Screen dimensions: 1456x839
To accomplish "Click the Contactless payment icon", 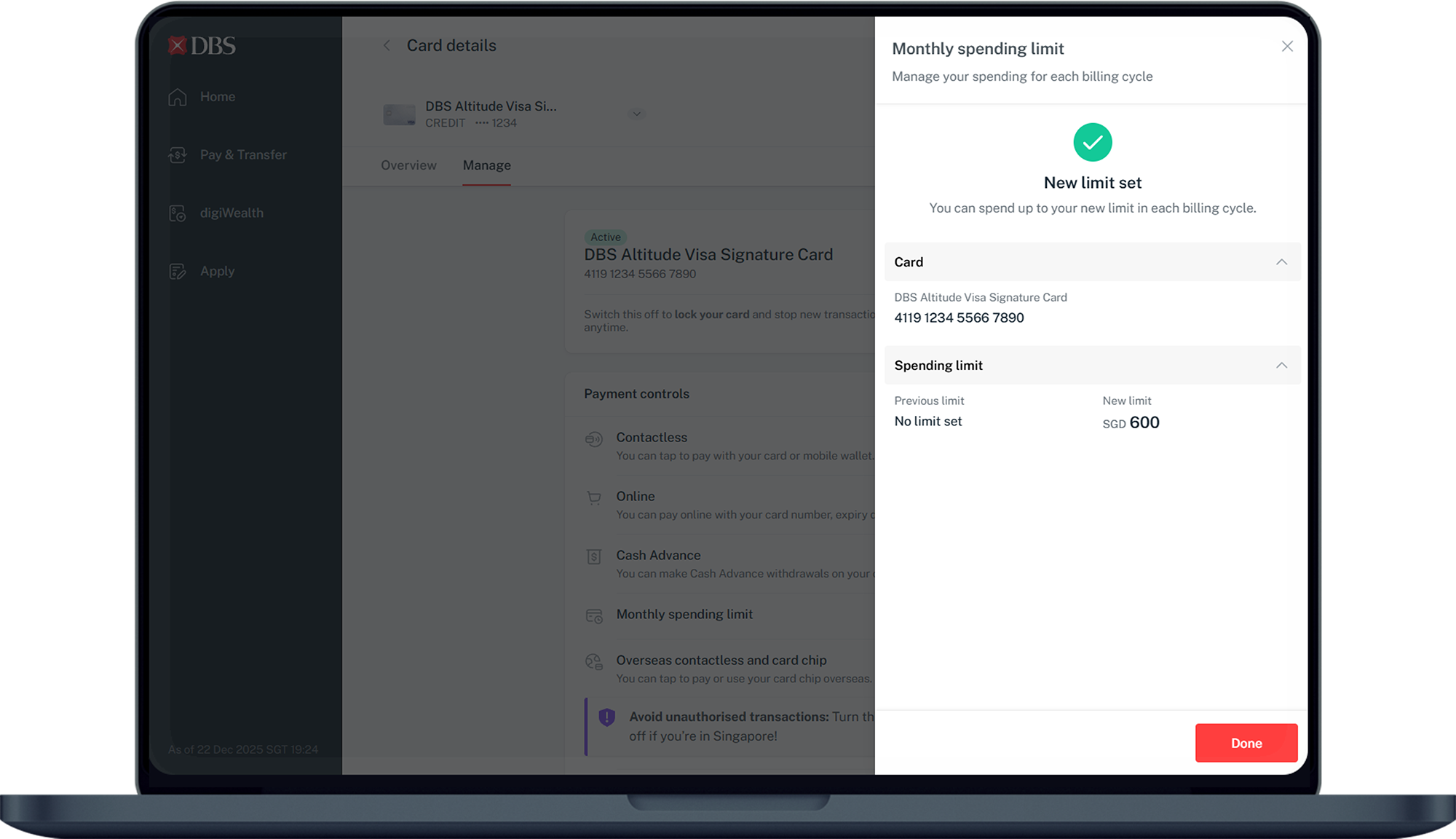I will (594, 439).
